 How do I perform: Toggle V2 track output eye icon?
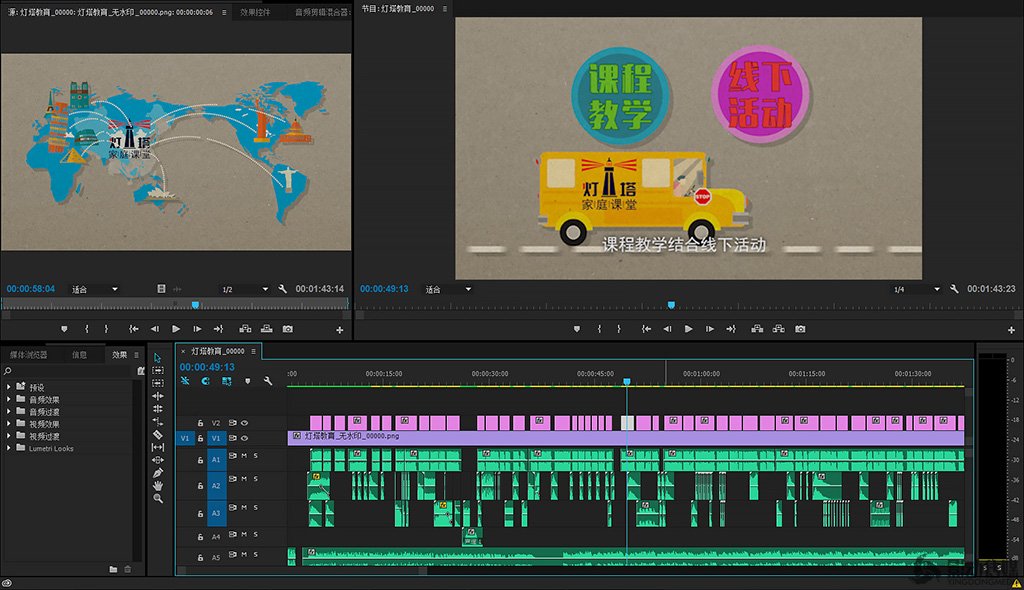pos(244,423)
